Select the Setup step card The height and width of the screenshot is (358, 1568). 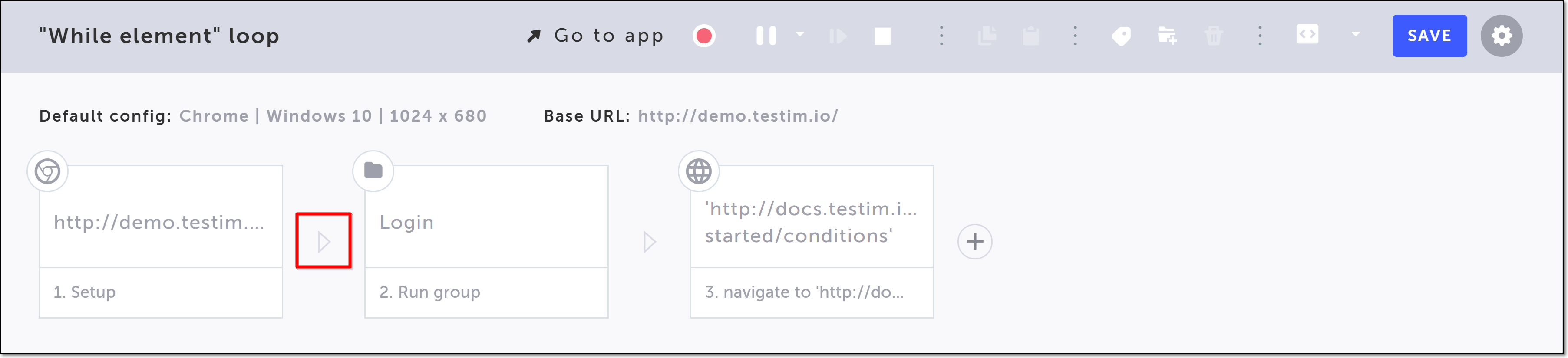(161, 241)
